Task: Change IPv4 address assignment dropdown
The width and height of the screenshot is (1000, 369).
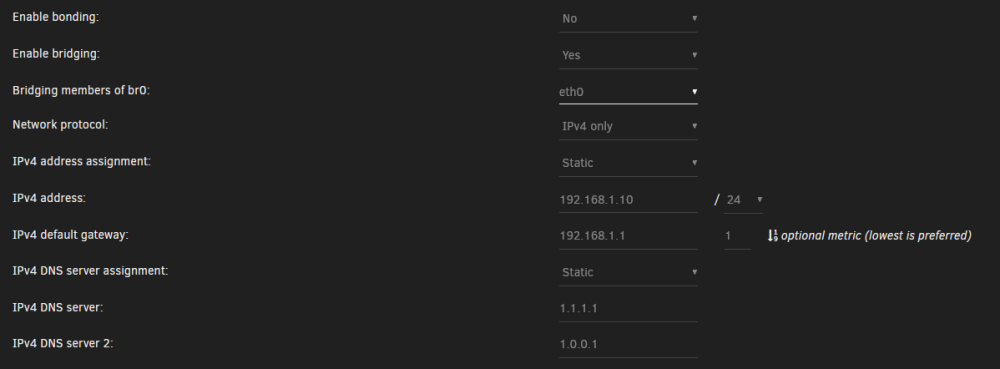Action: [628, 163]
